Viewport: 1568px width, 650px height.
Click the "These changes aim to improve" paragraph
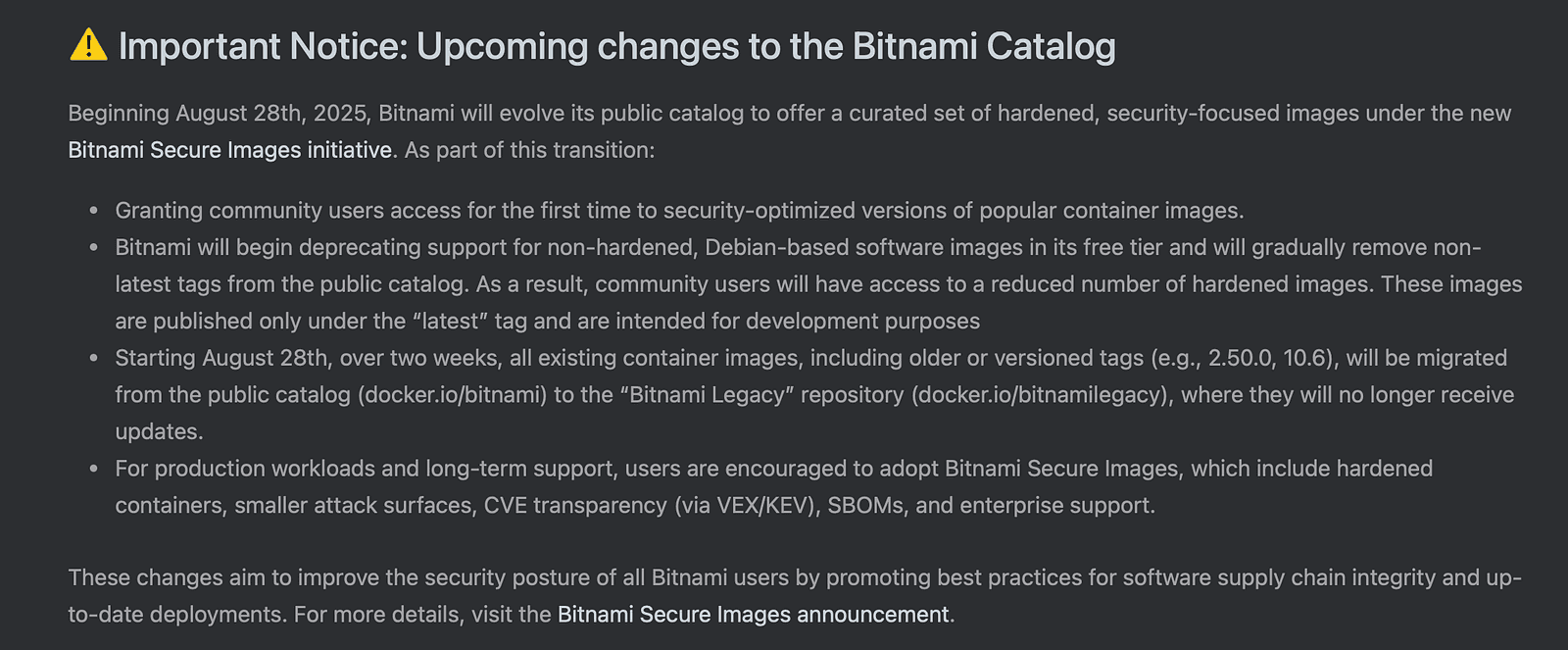pos(795,596)
